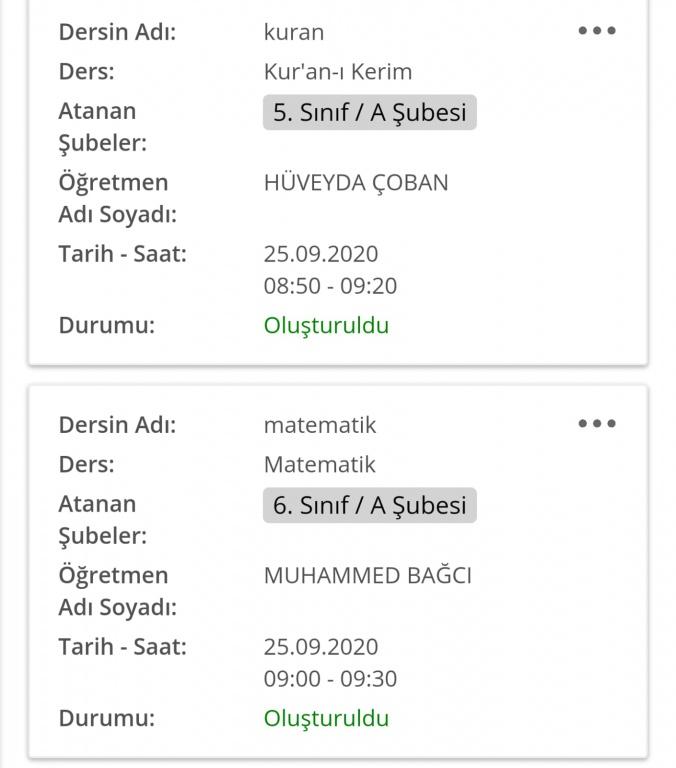Click the Matematik course value
Screen dimensions: 676x768
[319, 465]
